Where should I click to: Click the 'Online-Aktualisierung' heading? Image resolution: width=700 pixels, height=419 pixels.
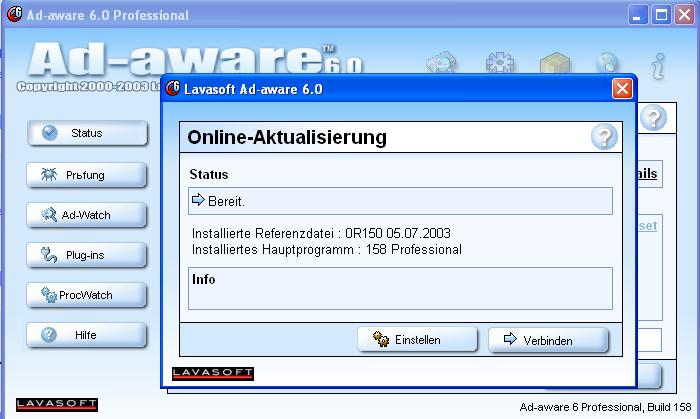287,137
